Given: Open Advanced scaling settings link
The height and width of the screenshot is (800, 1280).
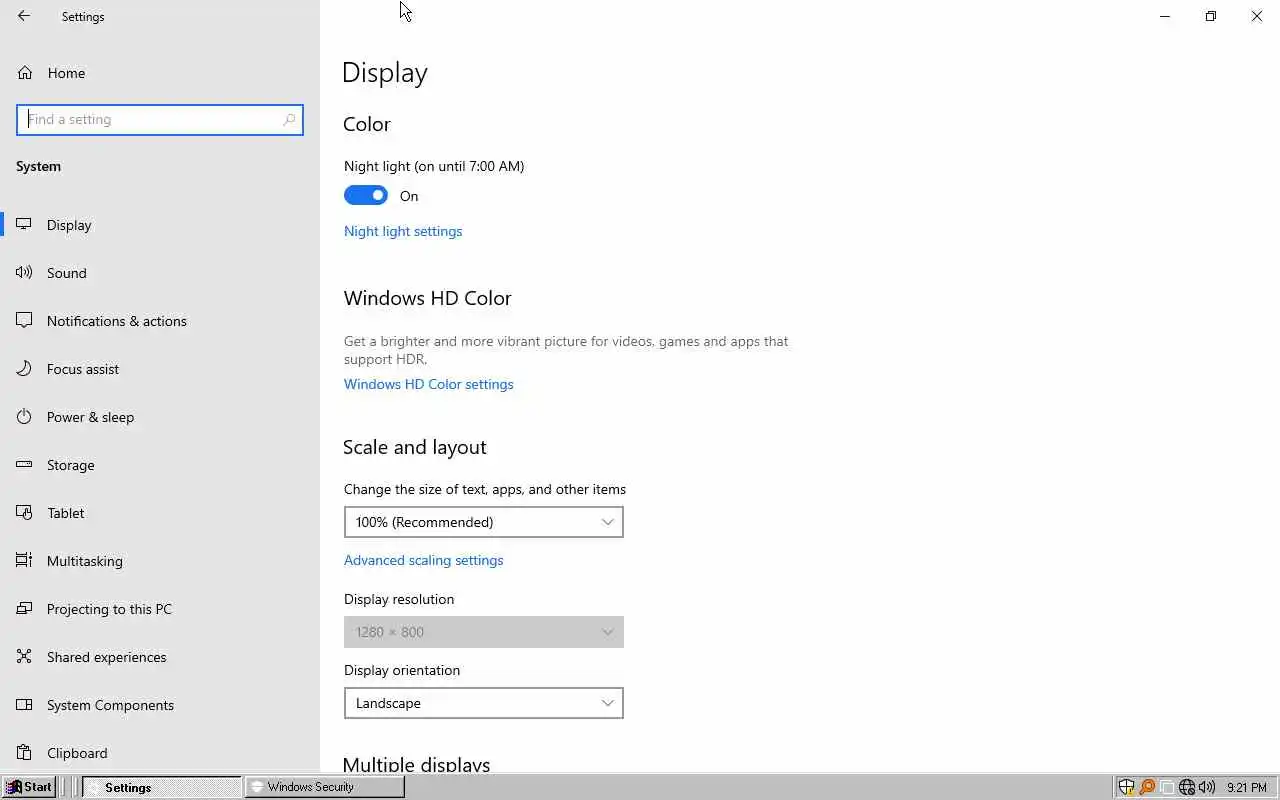Looking at the screenshot, I should click(424, 560).
